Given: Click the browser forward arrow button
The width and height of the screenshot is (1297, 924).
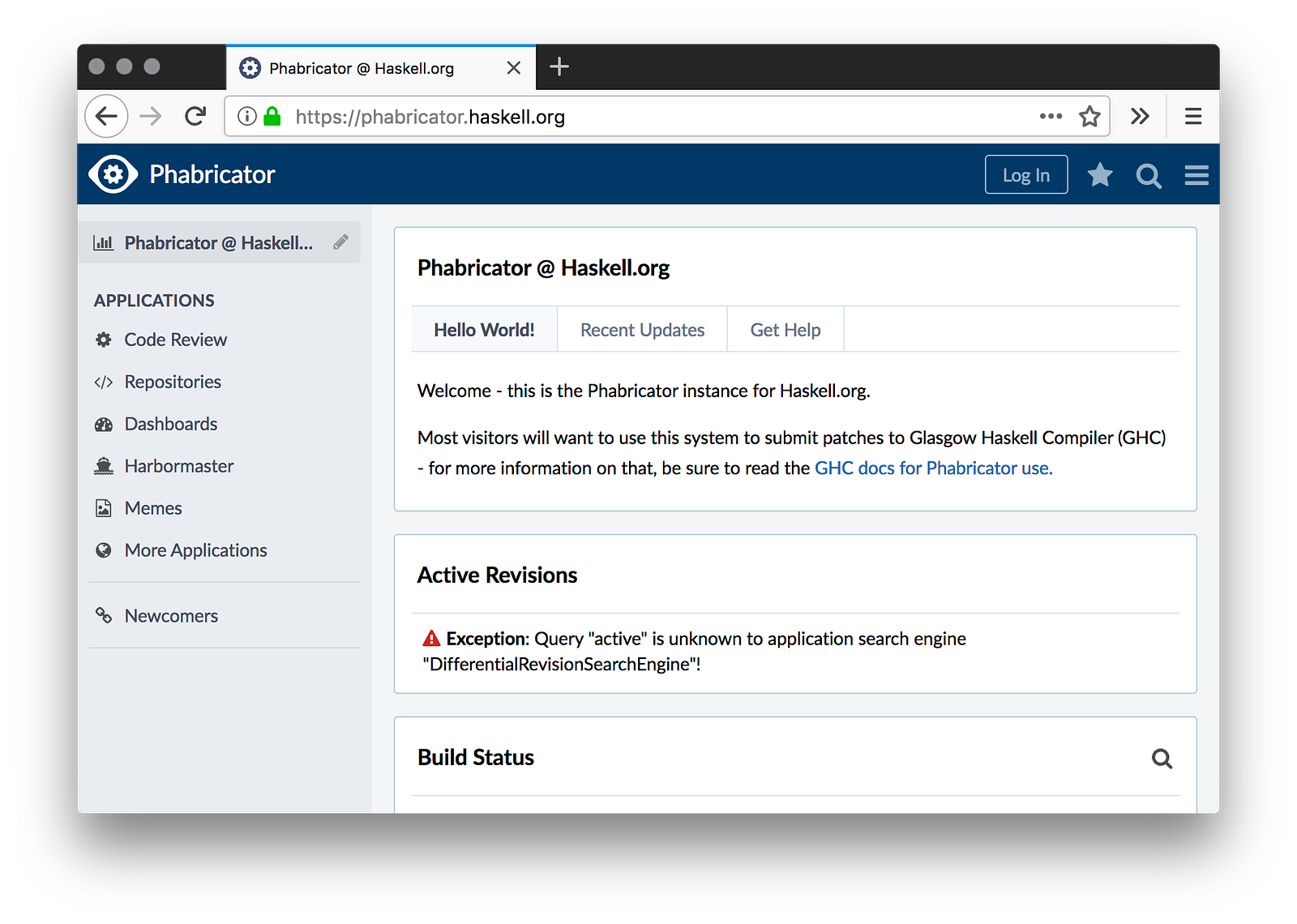Looking at the screenshot, I should [x=151, y=117].
